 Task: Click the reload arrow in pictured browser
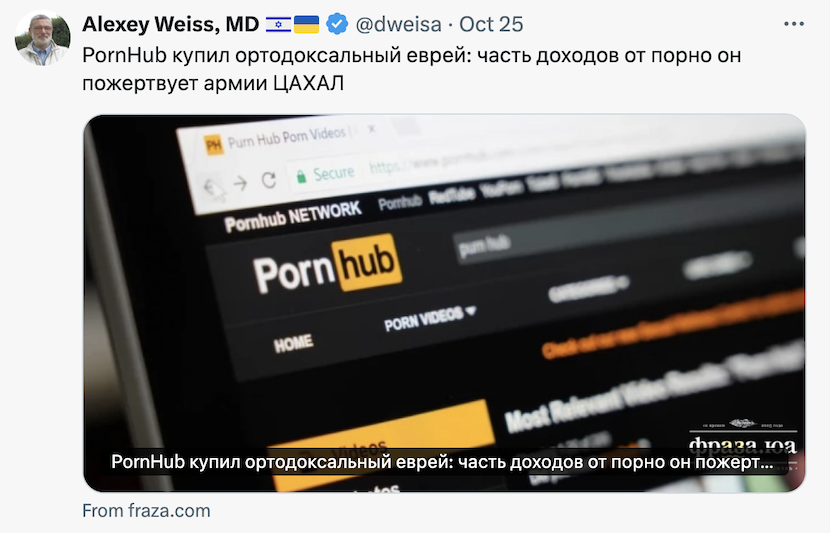[269, 180]
